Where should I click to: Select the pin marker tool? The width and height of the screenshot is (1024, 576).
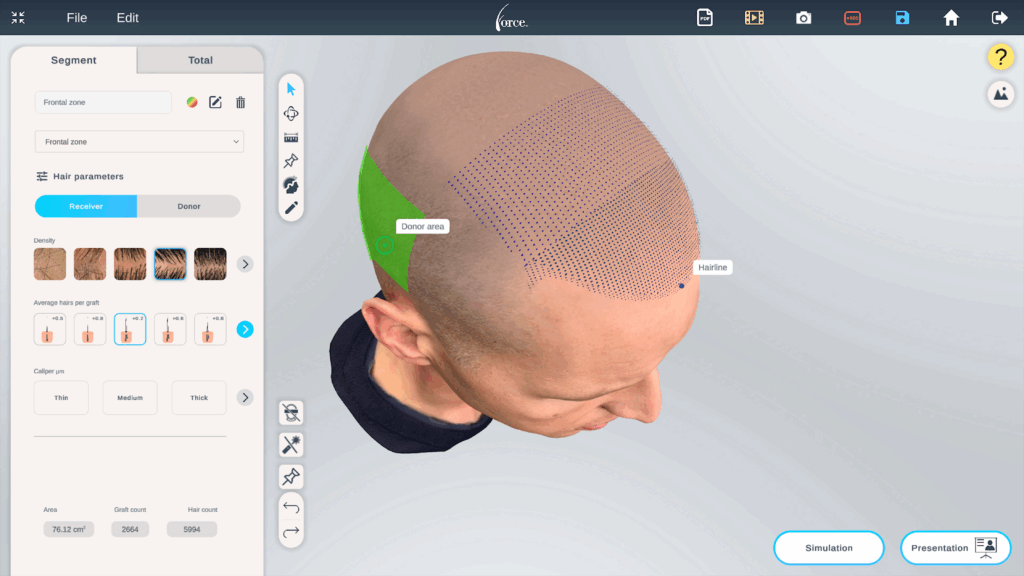click(291, 160)
